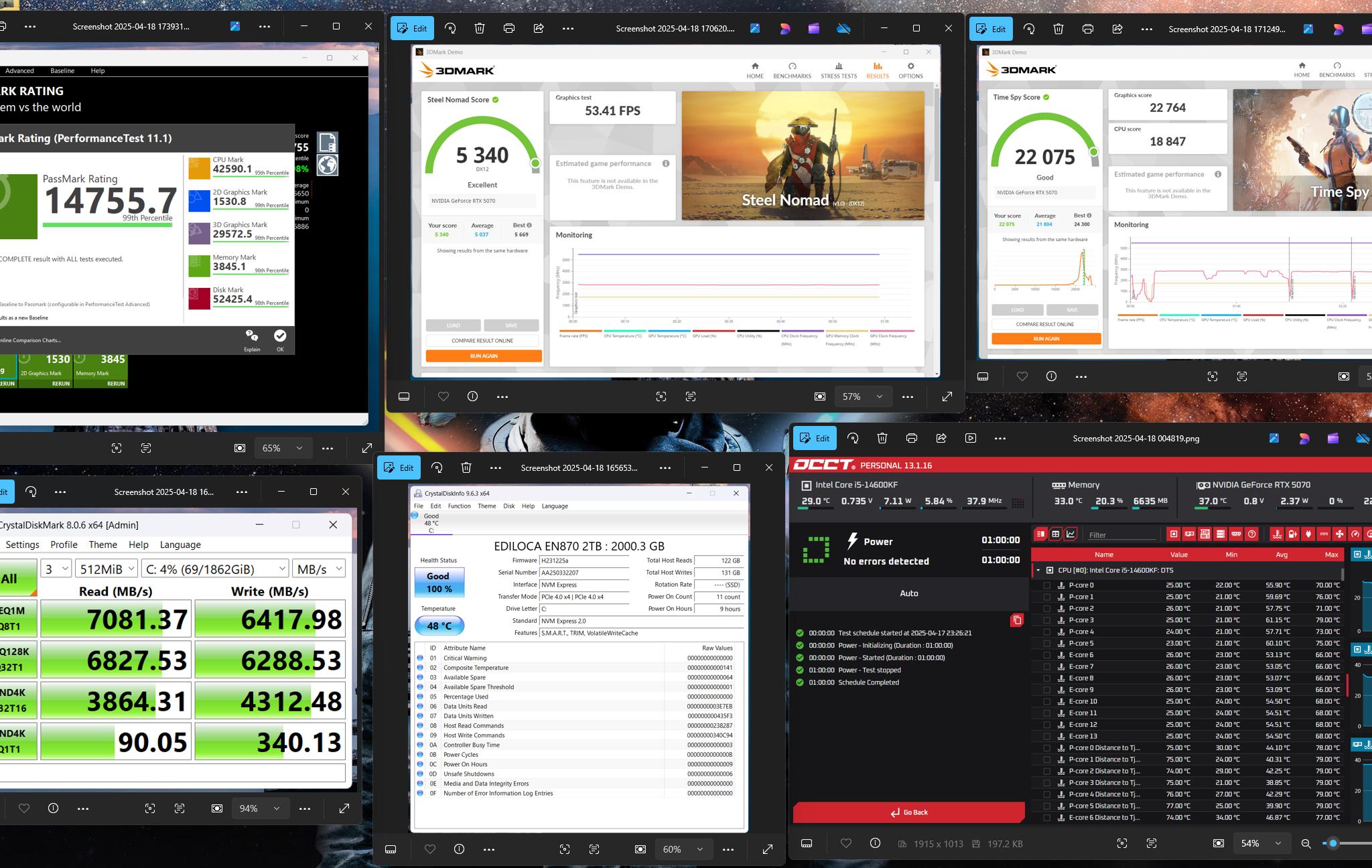Favorite the Steel Nomad screenshot with the heart icon
The height and width of the screenshot is (868, 1372).
[443, 396]
